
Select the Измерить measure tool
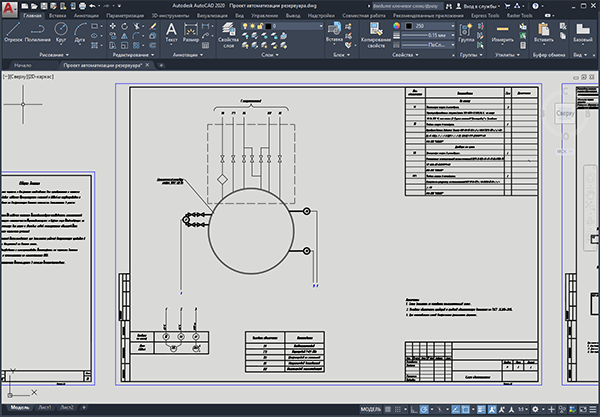coord(502,32)
